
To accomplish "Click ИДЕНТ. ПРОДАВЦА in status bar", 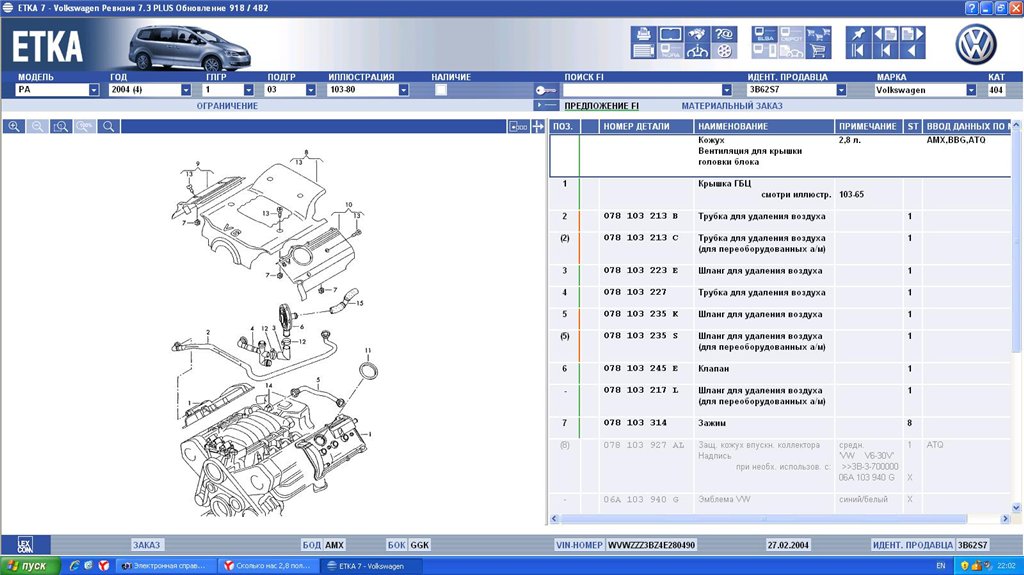I will click(x=912, y=544).
